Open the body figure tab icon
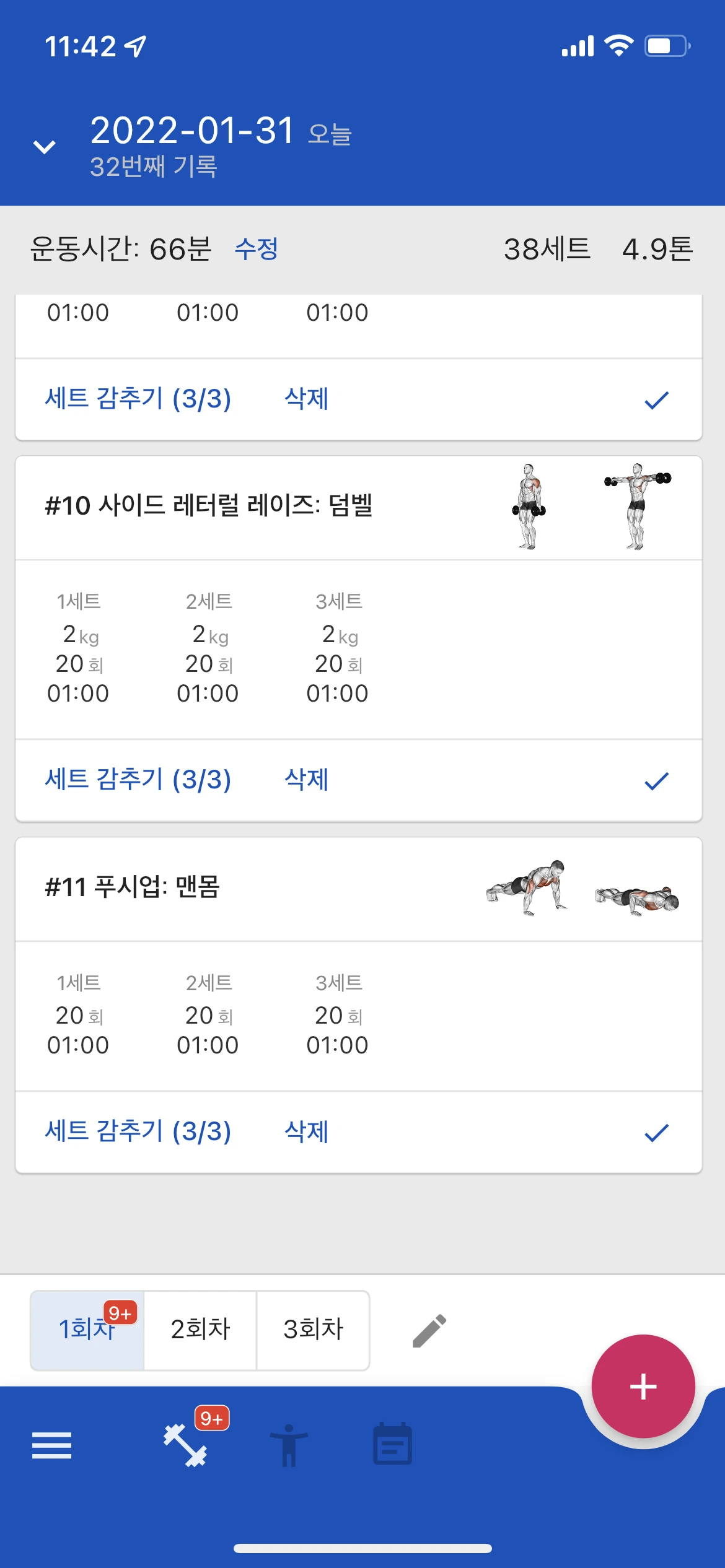The image size is (725, 1568). [x=289, y=1445]
